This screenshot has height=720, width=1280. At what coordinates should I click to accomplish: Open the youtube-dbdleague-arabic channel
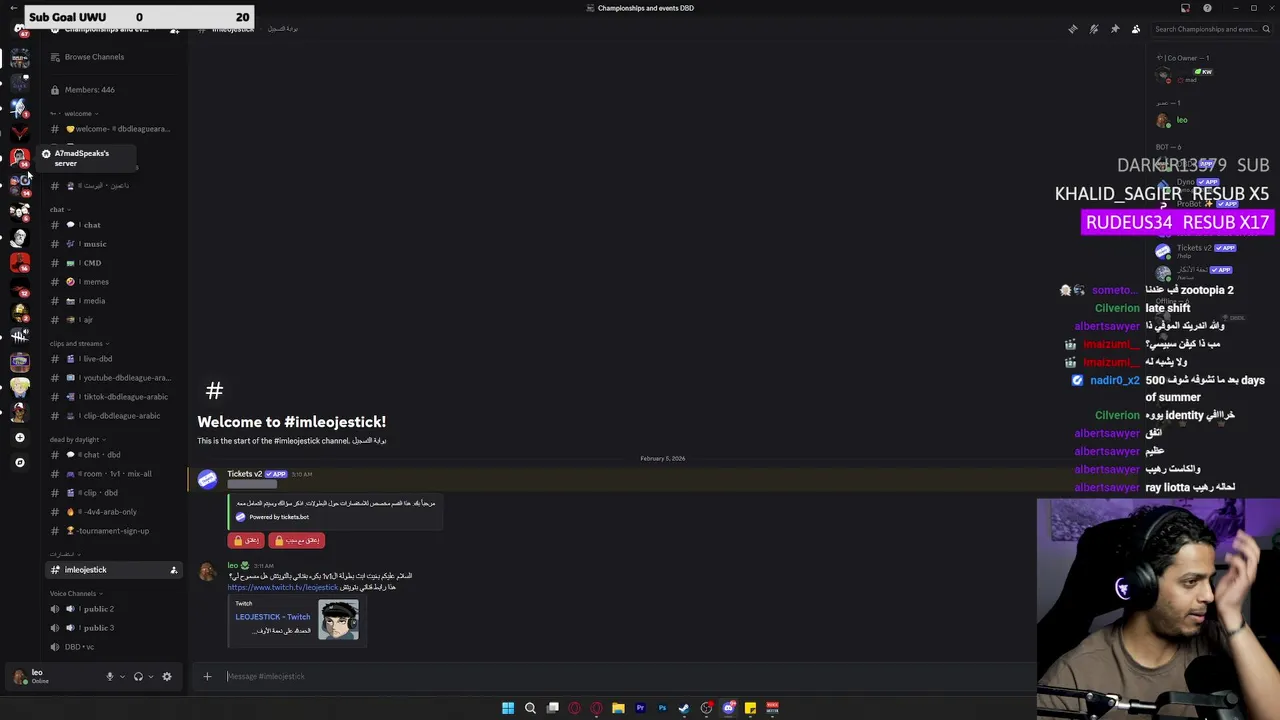tap(114, 378)
